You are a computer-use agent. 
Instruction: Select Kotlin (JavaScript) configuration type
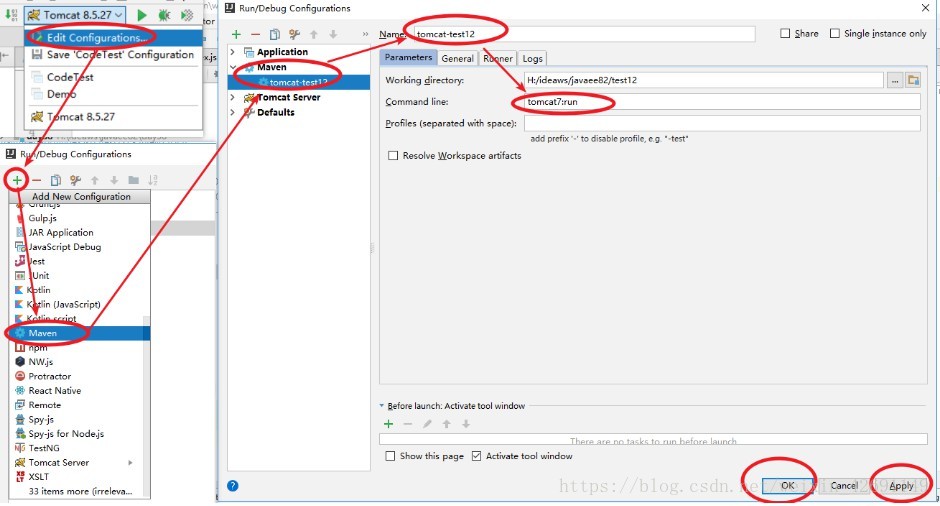tap(63, 305)
